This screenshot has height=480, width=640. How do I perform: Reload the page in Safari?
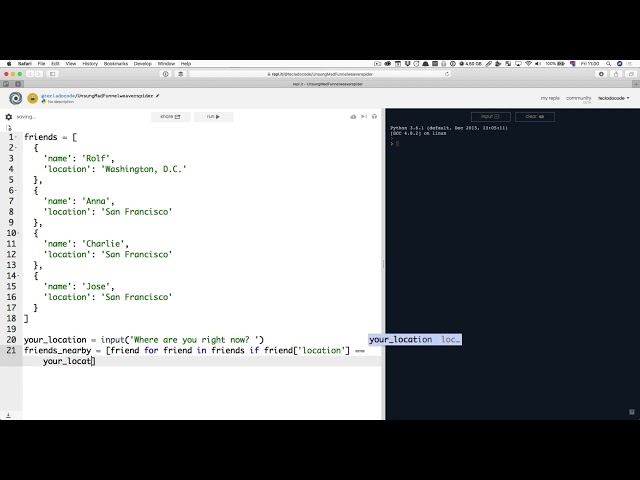coord(447,74)
